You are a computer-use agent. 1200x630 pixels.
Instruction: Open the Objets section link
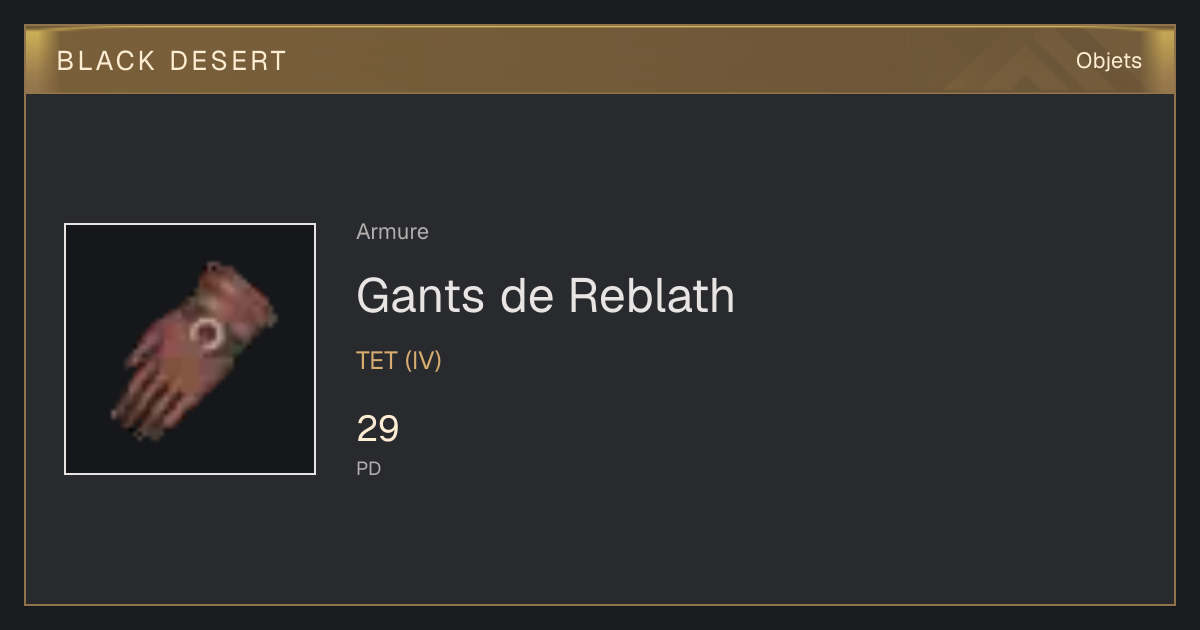(1109, 60)
